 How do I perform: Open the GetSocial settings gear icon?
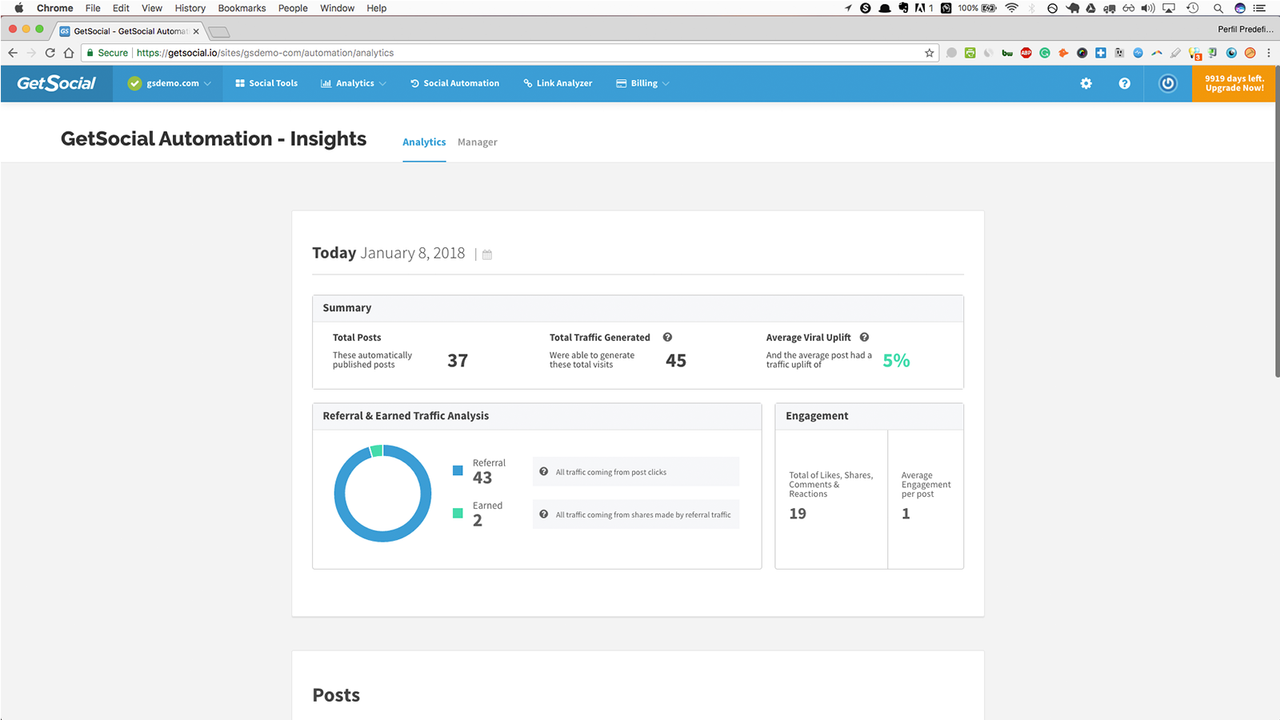pos(1086,83)
